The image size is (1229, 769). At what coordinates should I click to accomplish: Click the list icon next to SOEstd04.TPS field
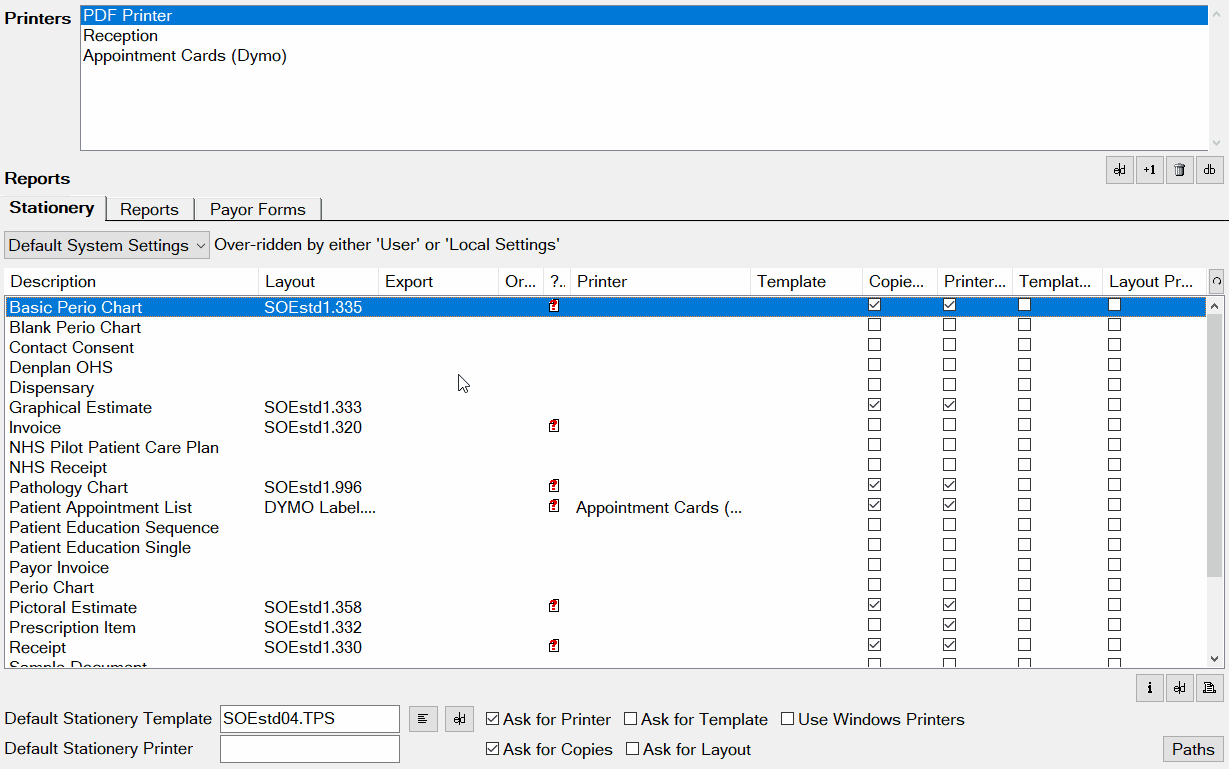[x=421, y=719]
